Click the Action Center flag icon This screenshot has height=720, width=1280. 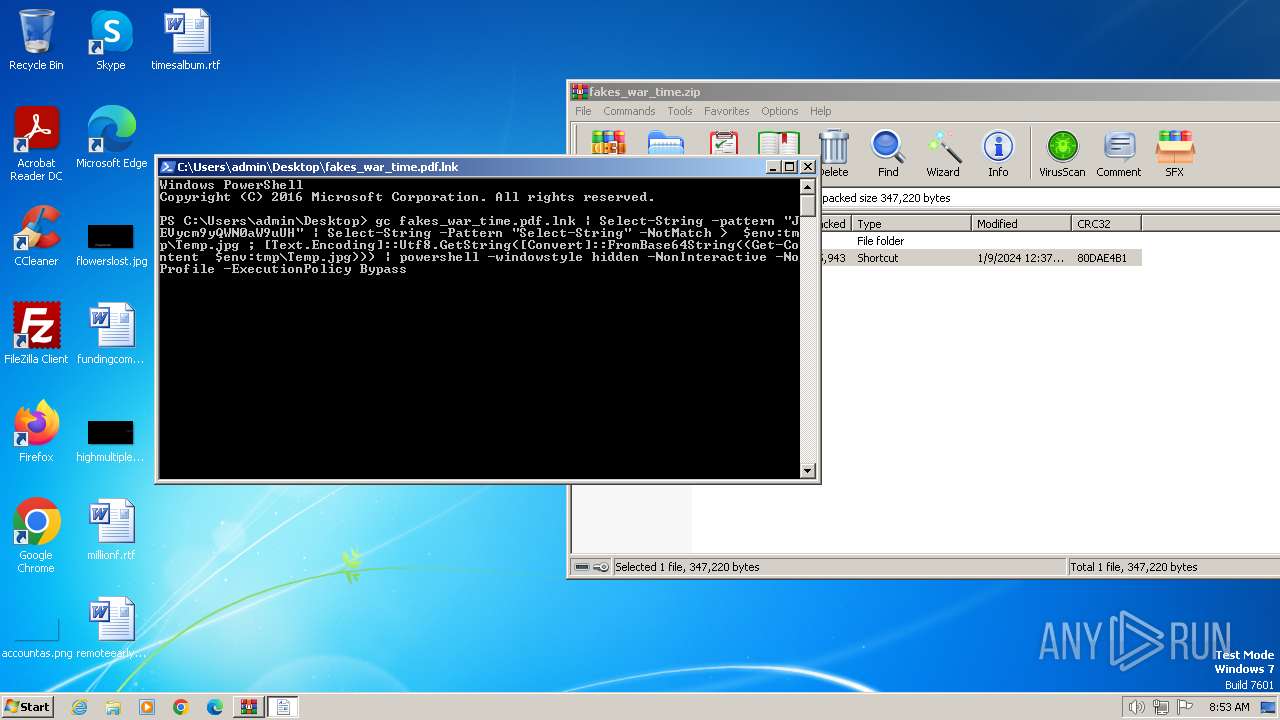[x=1186, y=707]
